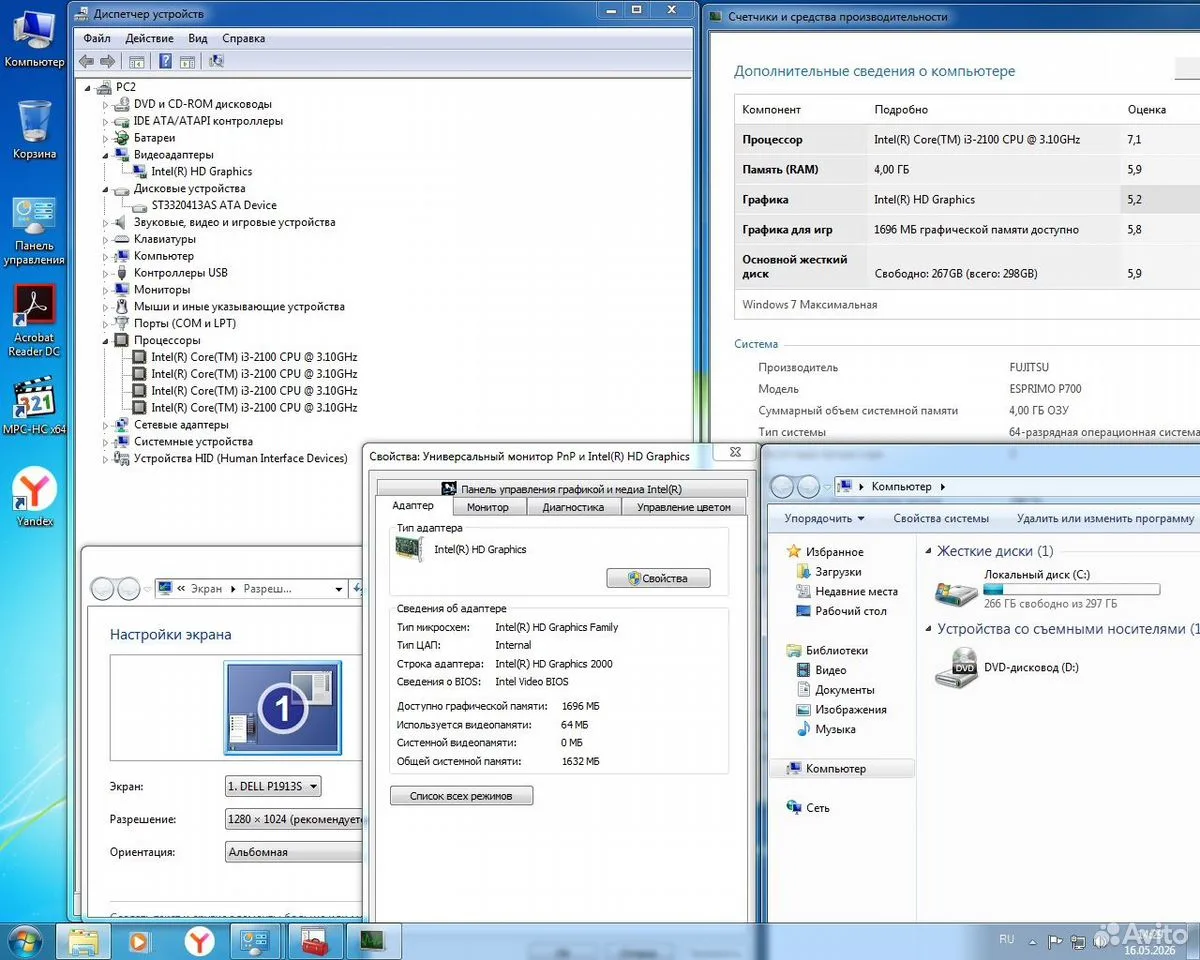The height and width of the screenshot is (960, 1200).
Task: Click the show/hide action pane toolbar icon
Action: click(x=187, y=62)
